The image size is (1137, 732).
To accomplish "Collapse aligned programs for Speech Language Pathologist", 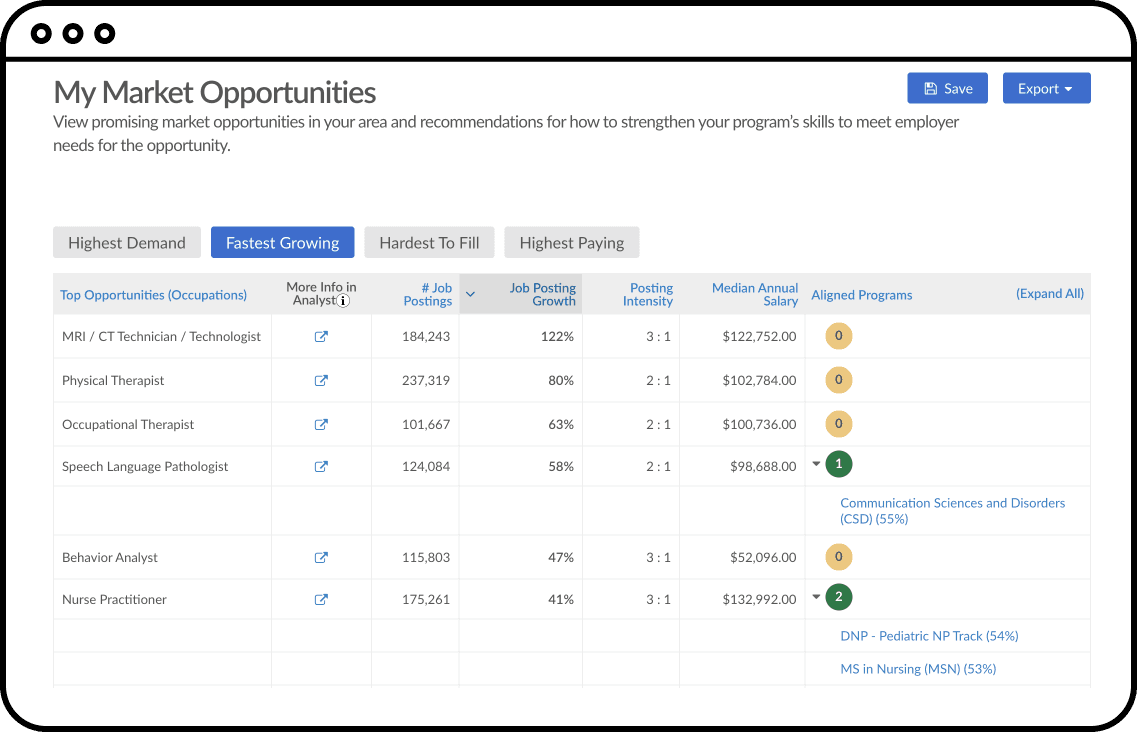I will point(816,464).
